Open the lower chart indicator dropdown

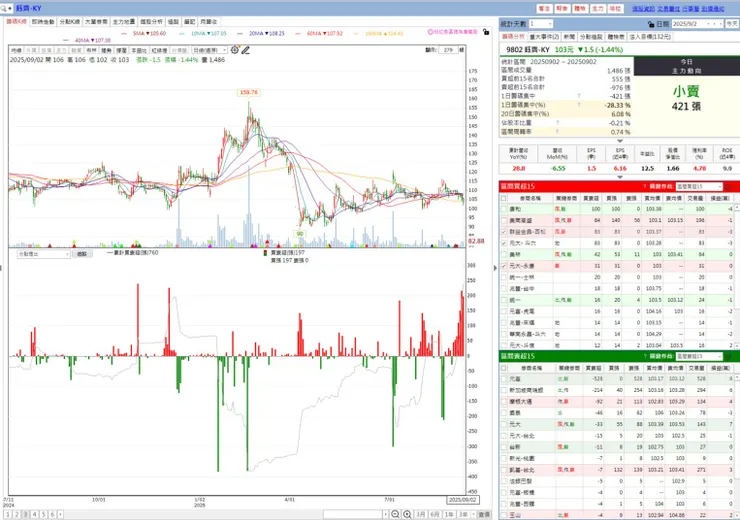[43, 254]
